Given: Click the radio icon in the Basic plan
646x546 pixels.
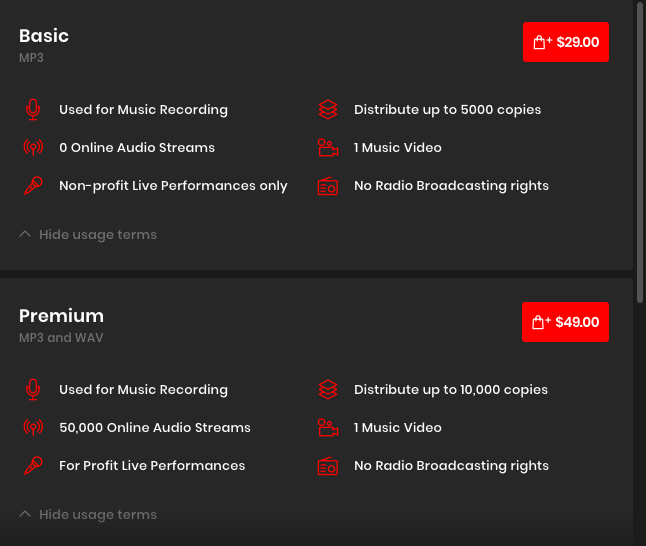Looking at the screenshot, I should [x=328, y=185].
